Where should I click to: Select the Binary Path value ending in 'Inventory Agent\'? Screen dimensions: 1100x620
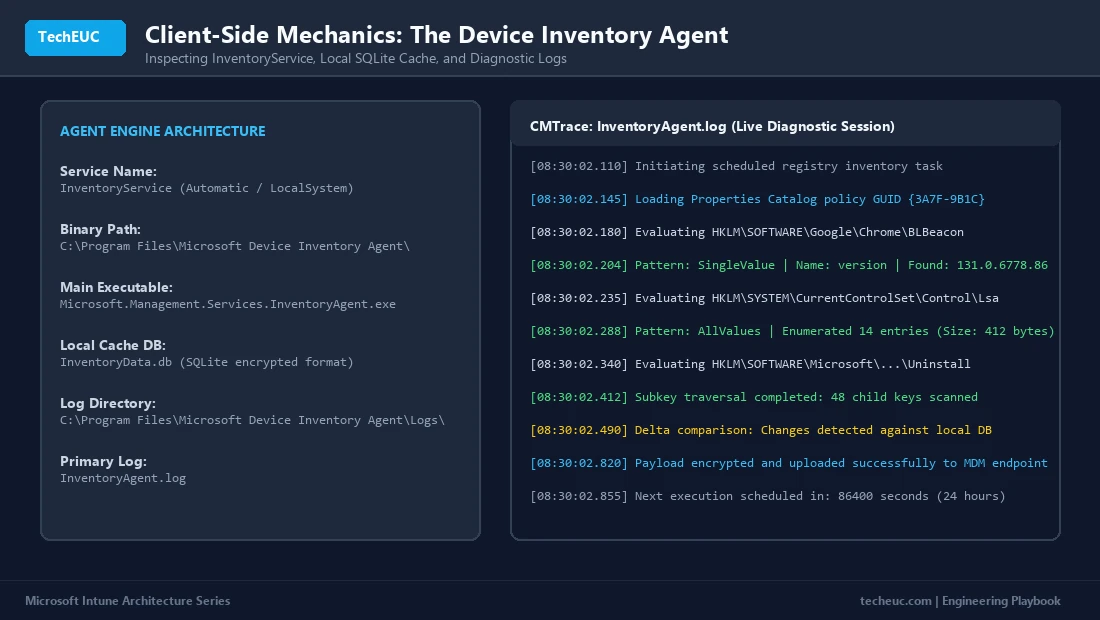click(x=235, y=246)
